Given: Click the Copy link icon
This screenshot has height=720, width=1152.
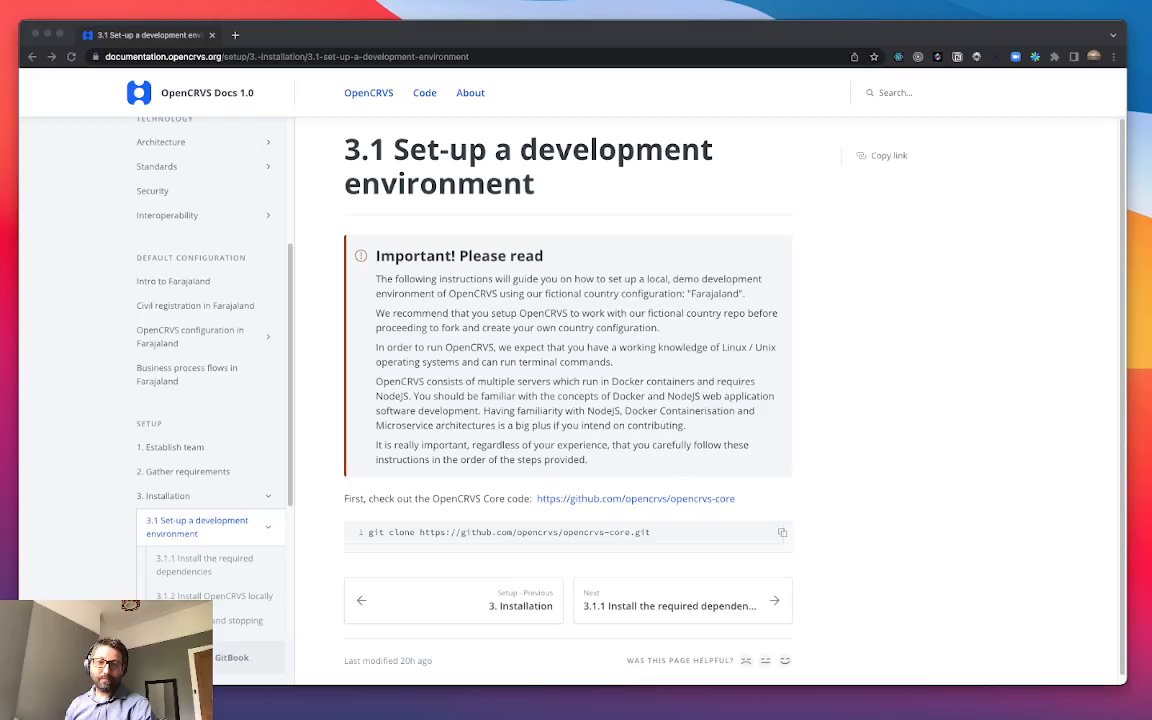Looking at the screenshot, I should click(x=861, y=156).
